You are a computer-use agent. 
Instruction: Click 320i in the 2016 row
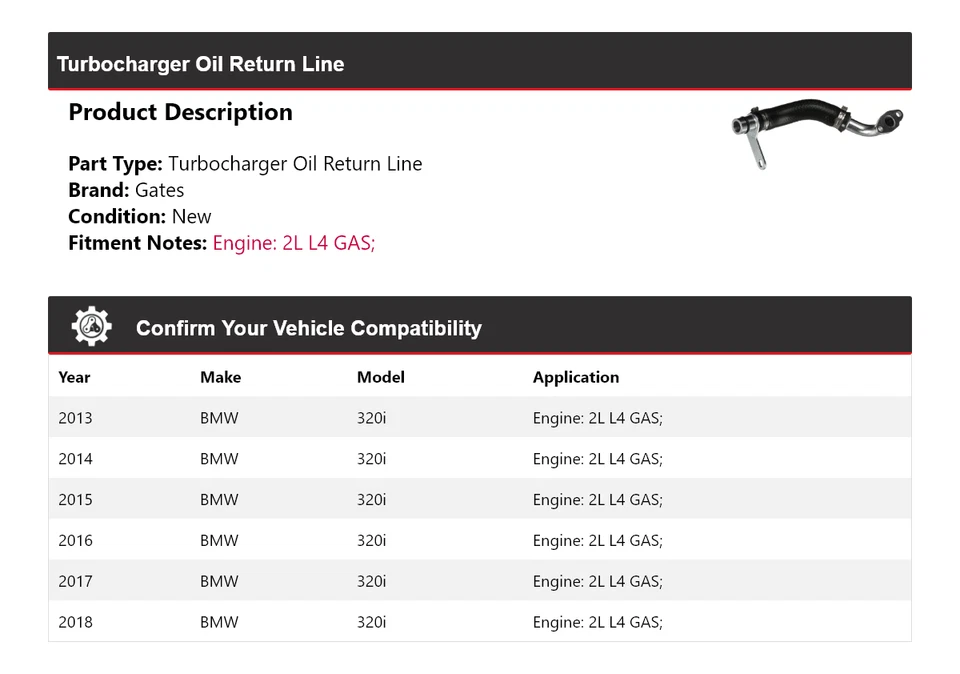pos(371,541)
